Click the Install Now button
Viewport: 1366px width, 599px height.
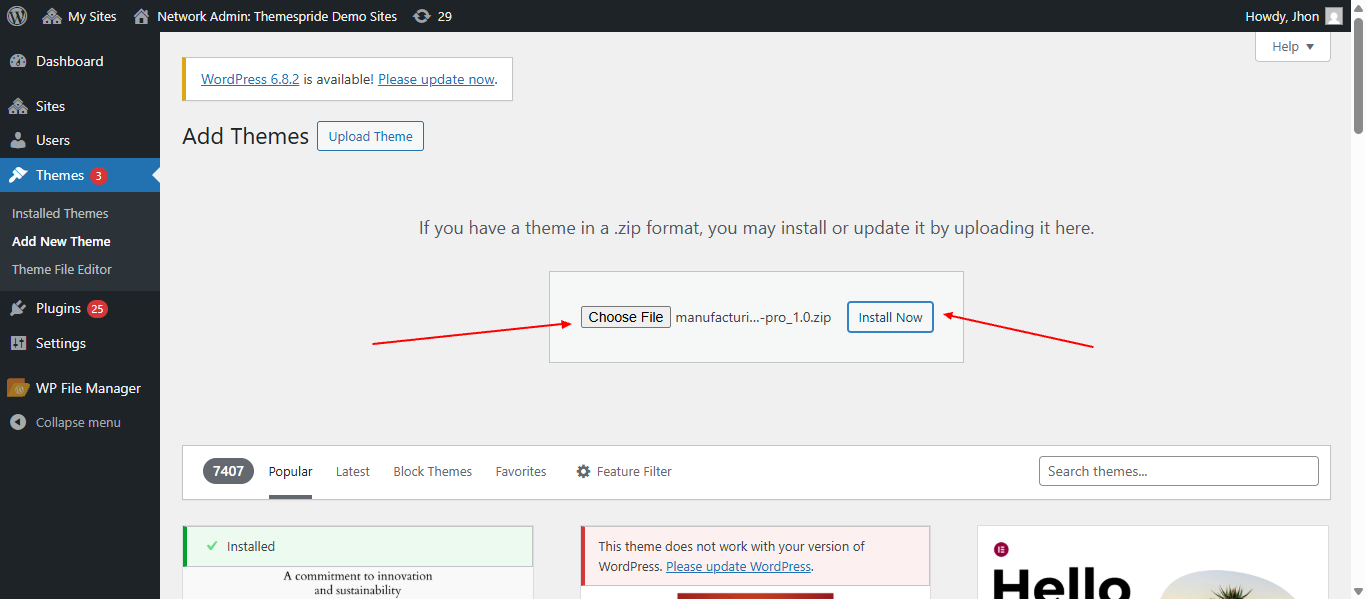(x=890, y=317)
